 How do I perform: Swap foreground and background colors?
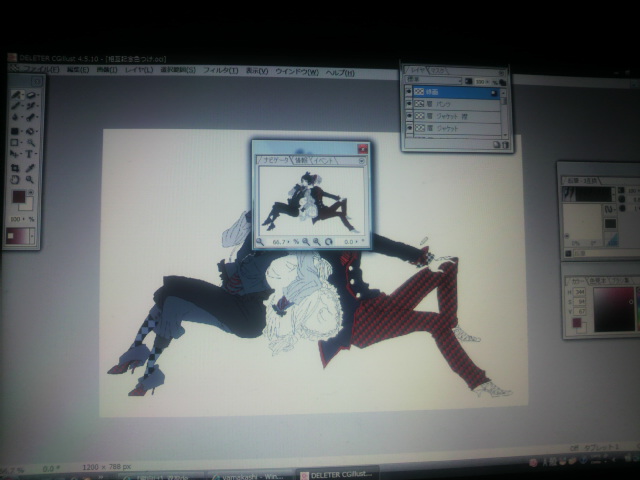click(31, 192)
